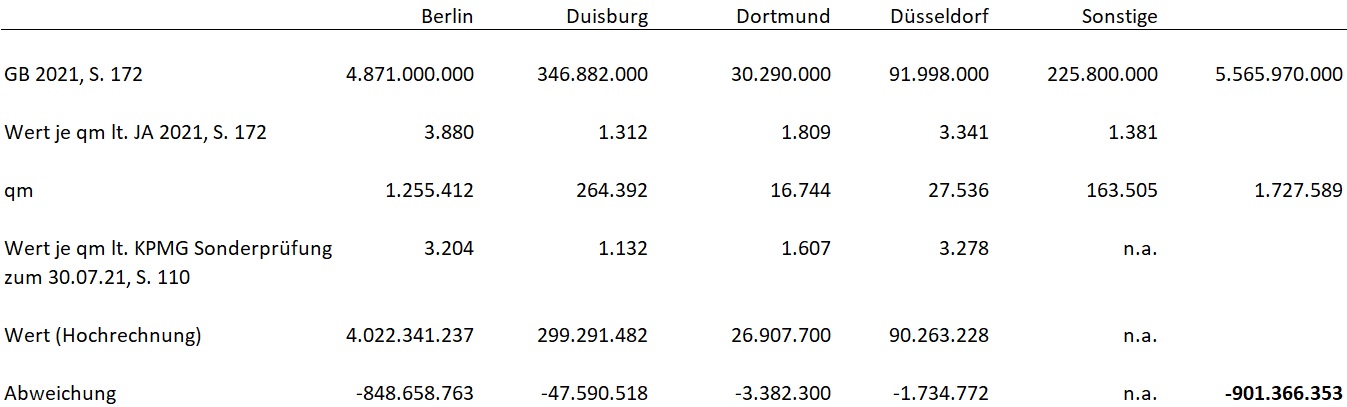Image resolution: width=1347 pixels, height=407 pixels.
Task: Select the "qm" row label
Action: 19,190
